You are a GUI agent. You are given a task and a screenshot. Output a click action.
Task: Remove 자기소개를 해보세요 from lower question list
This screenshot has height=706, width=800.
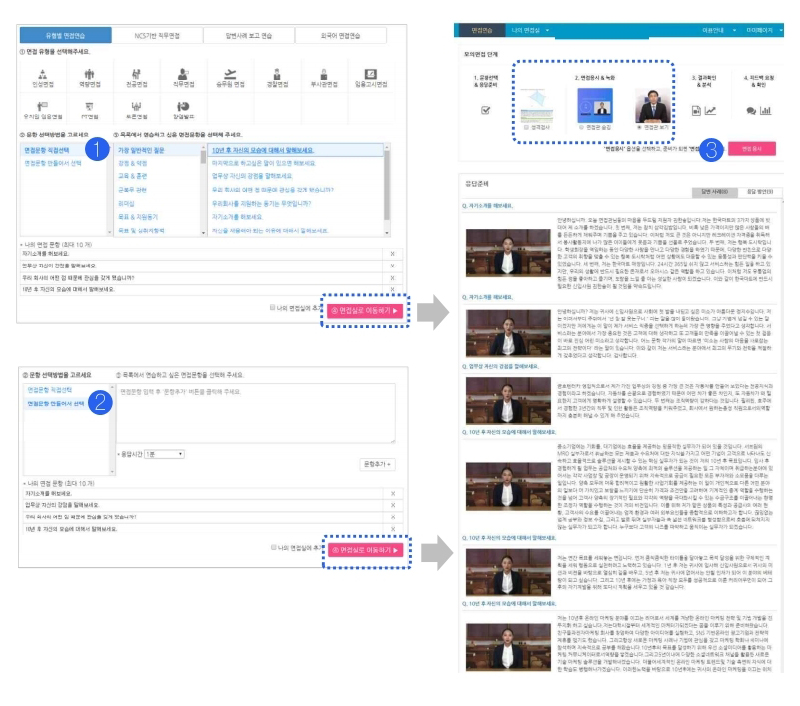[393, 493]
